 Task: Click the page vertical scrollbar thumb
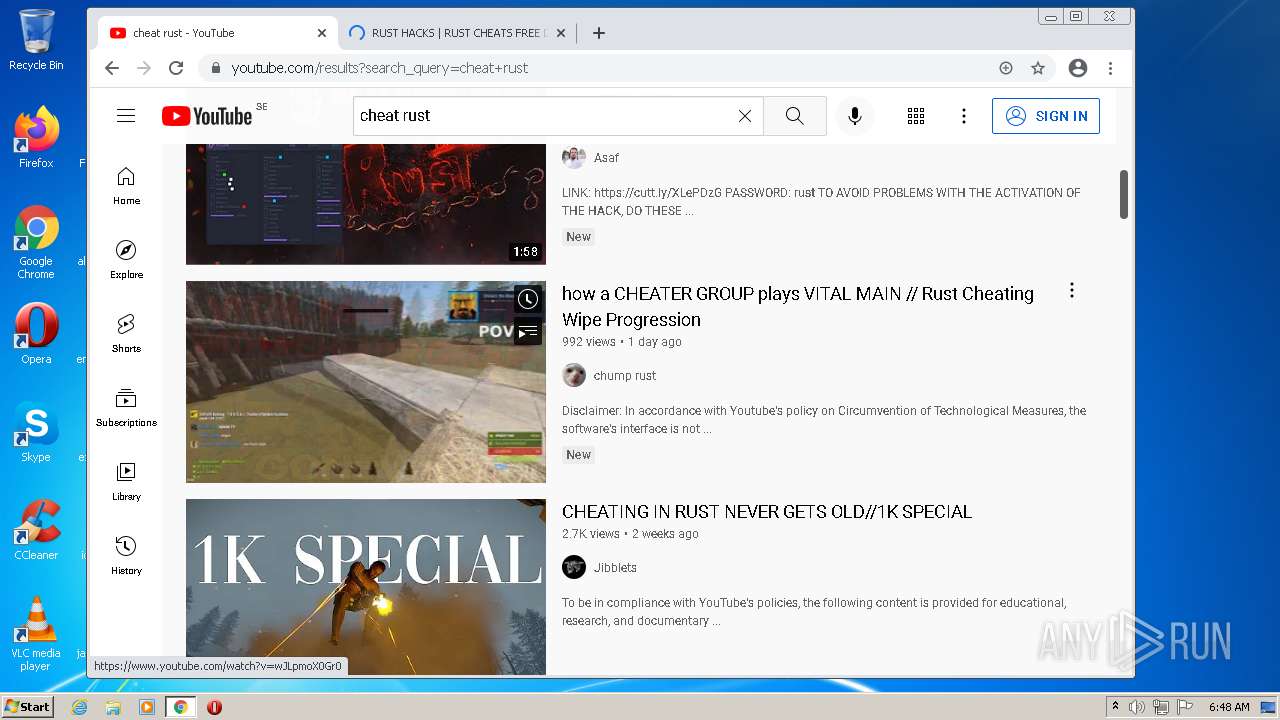click(1124, 194)
